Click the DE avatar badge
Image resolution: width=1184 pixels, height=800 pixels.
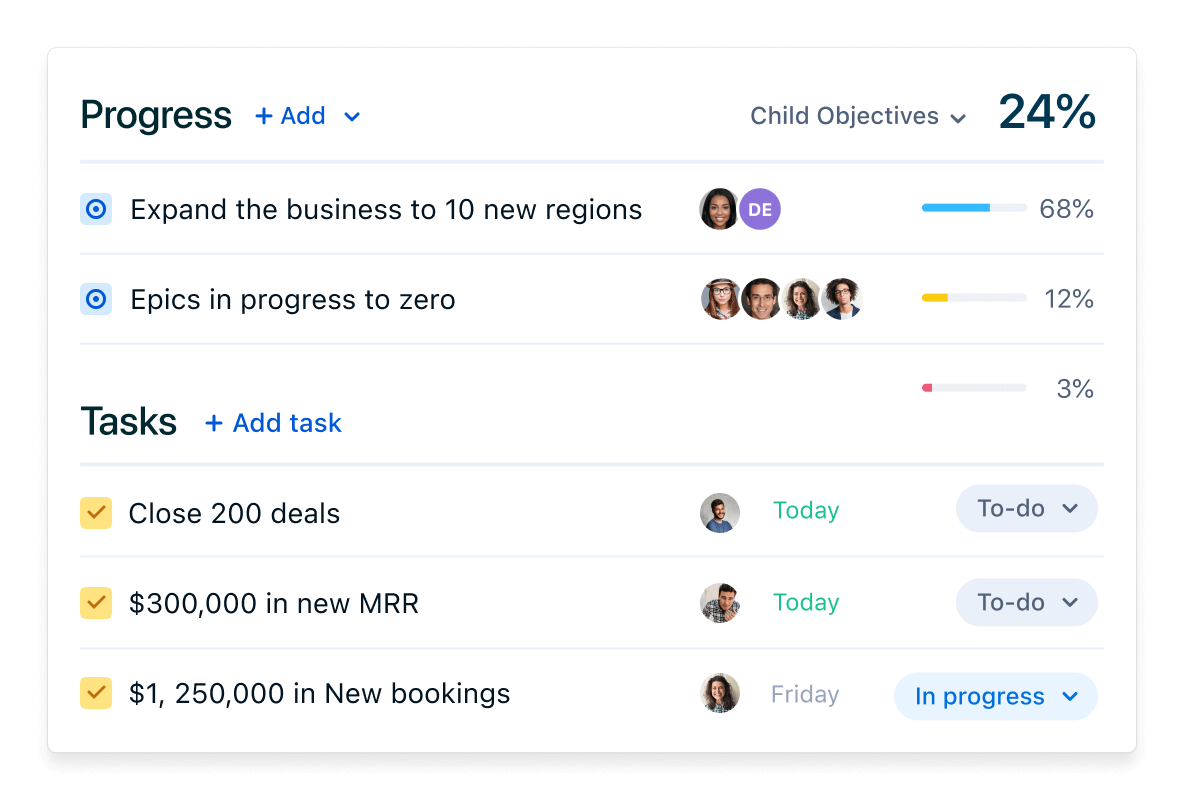coord(760,209)
